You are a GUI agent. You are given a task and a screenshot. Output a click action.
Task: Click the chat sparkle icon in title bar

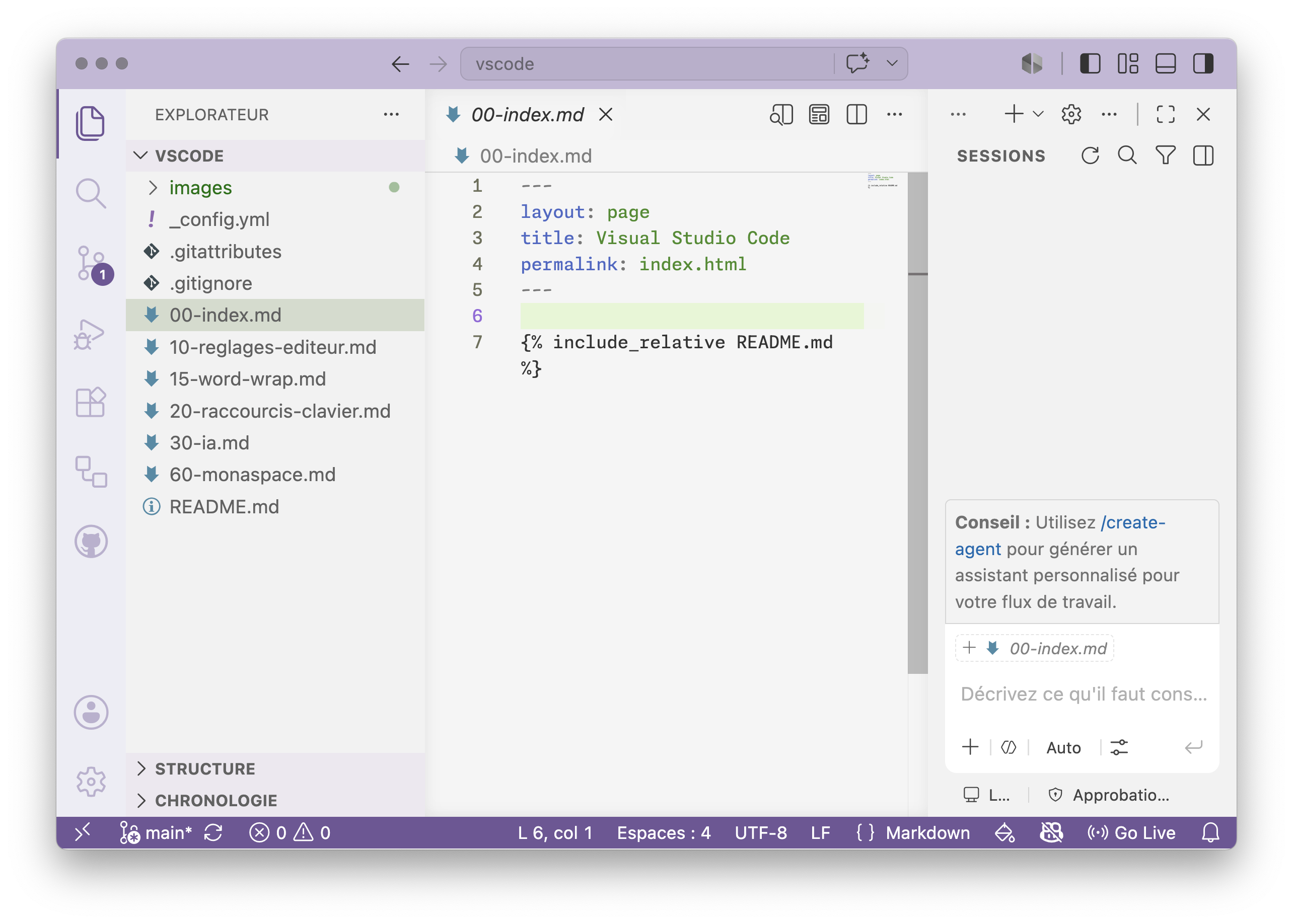tap(857, 63)
